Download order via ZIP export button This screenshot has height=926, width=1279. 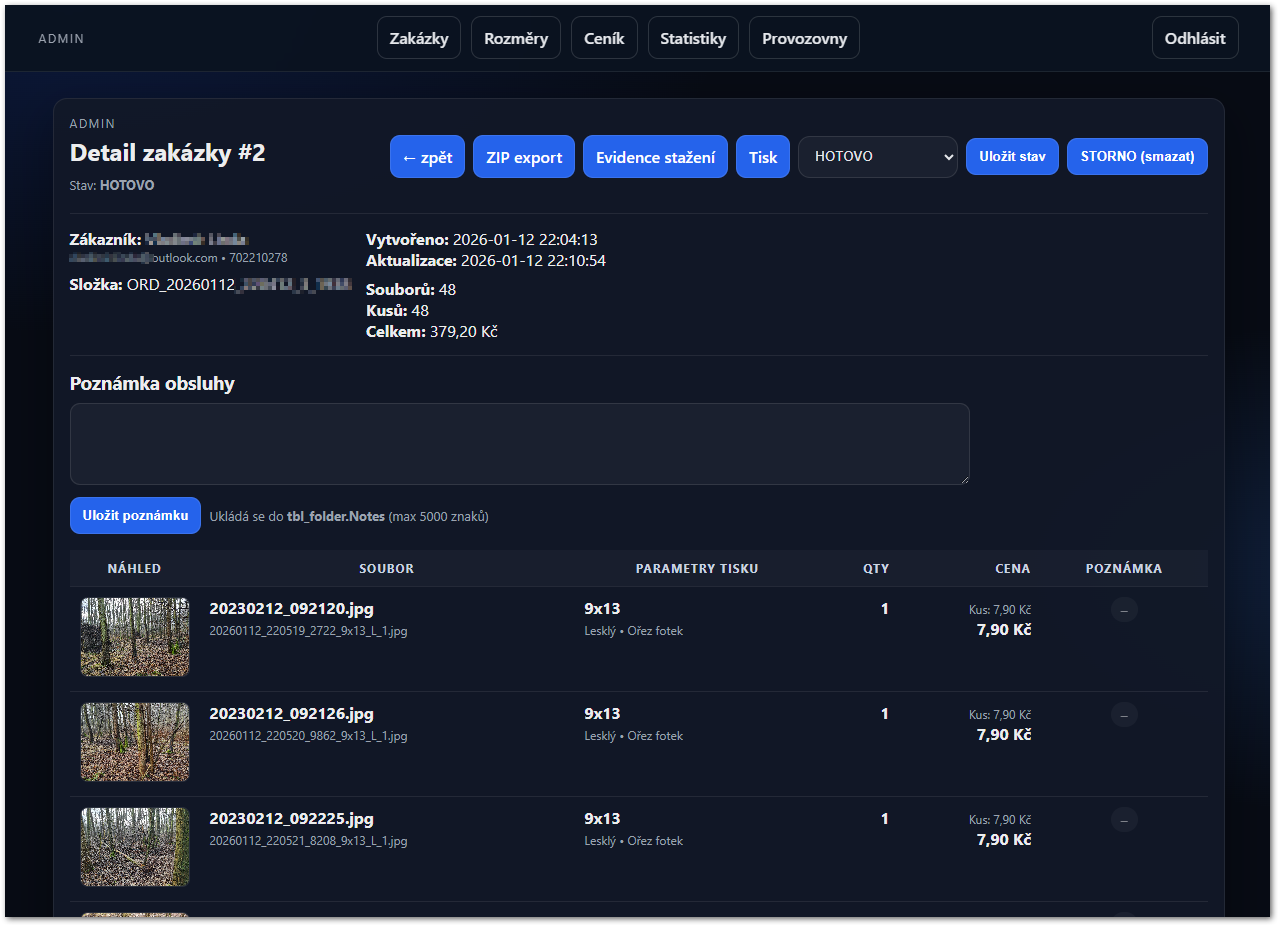point(524,157)
